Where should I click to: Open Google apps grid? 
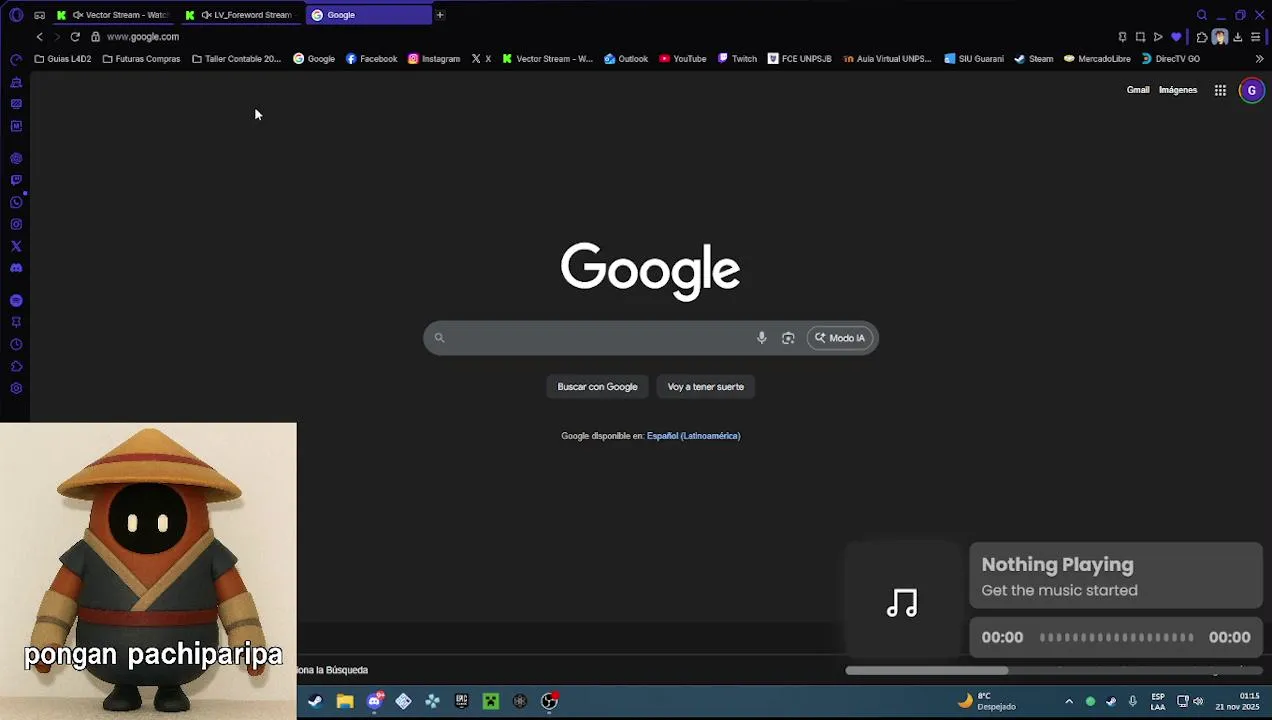click(x=1220, y=90)
